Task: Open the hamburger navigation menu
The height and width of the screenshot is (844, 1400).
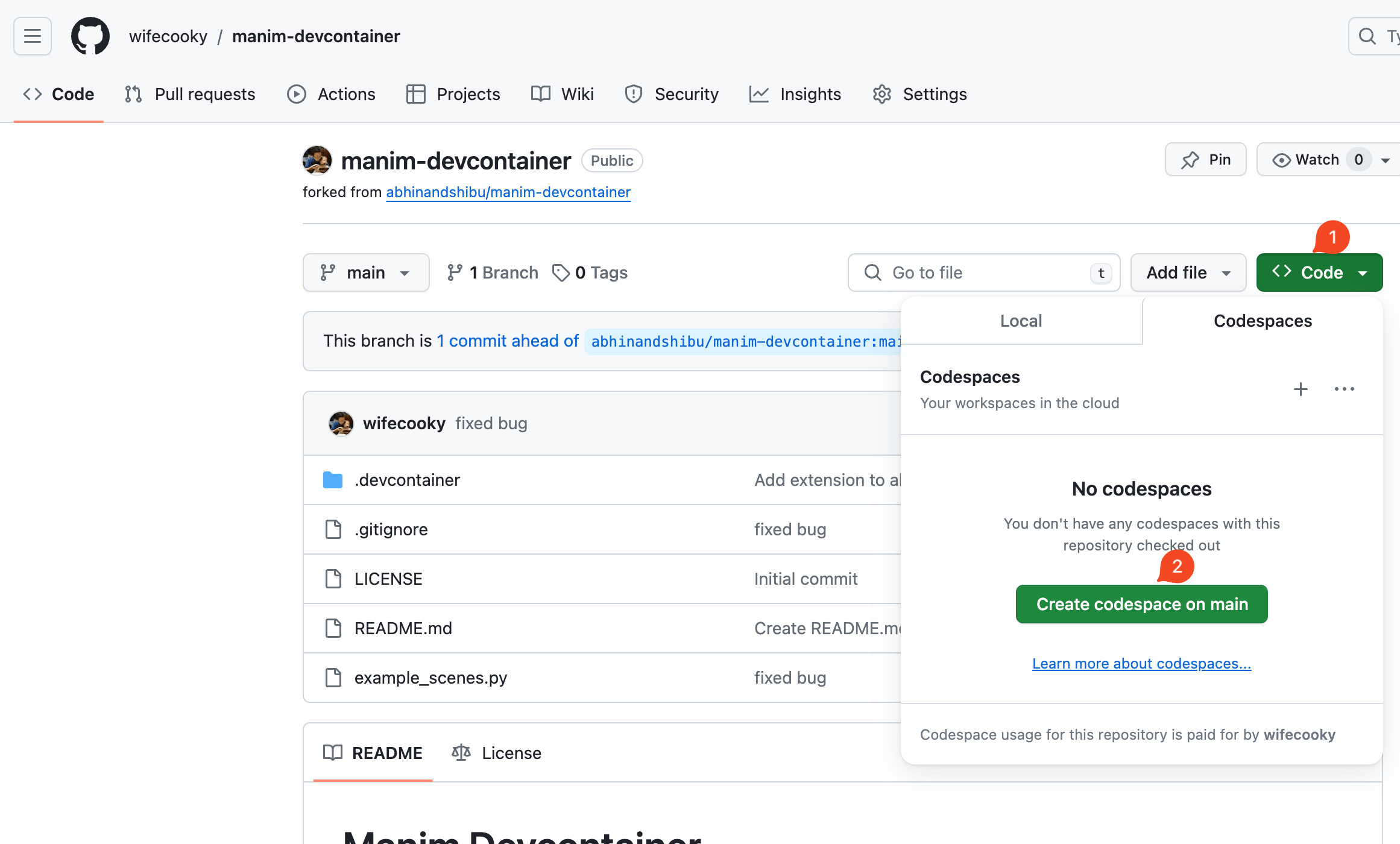Action: (x=33, y=36)
